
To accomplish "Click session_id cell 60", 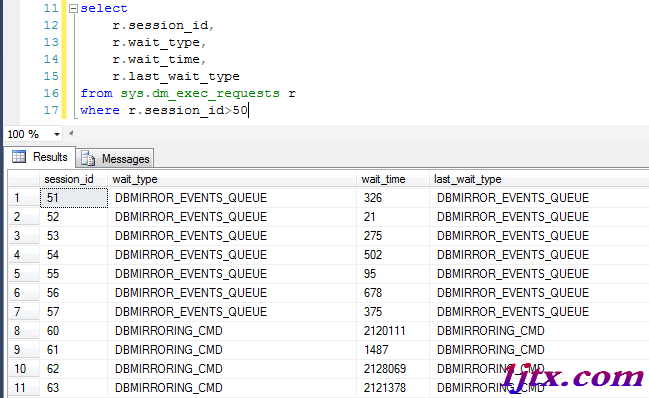I will pyautogui.click(x=74, y=331).
